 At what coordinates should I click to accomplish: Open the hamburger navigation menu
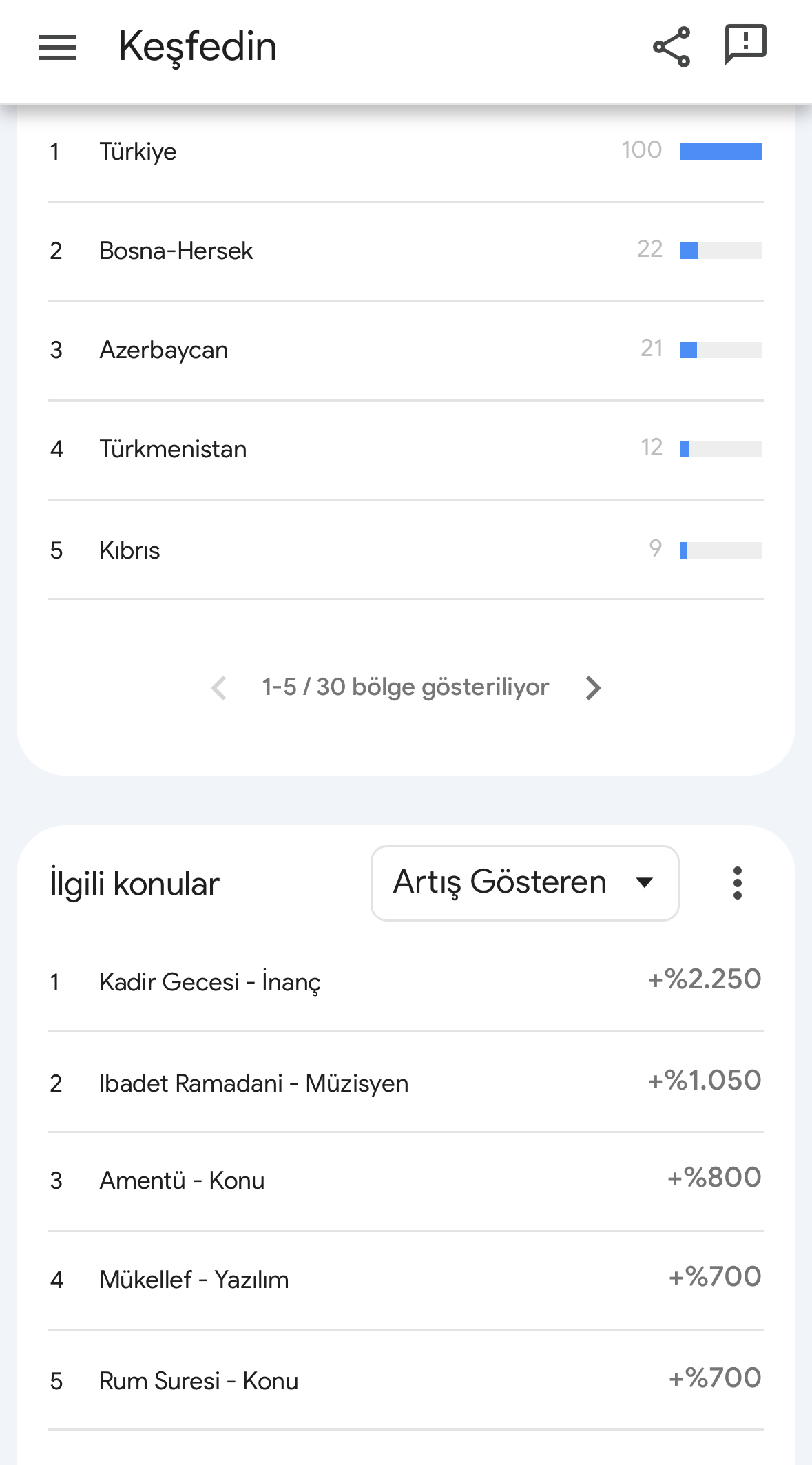click(x=58, y=48)
